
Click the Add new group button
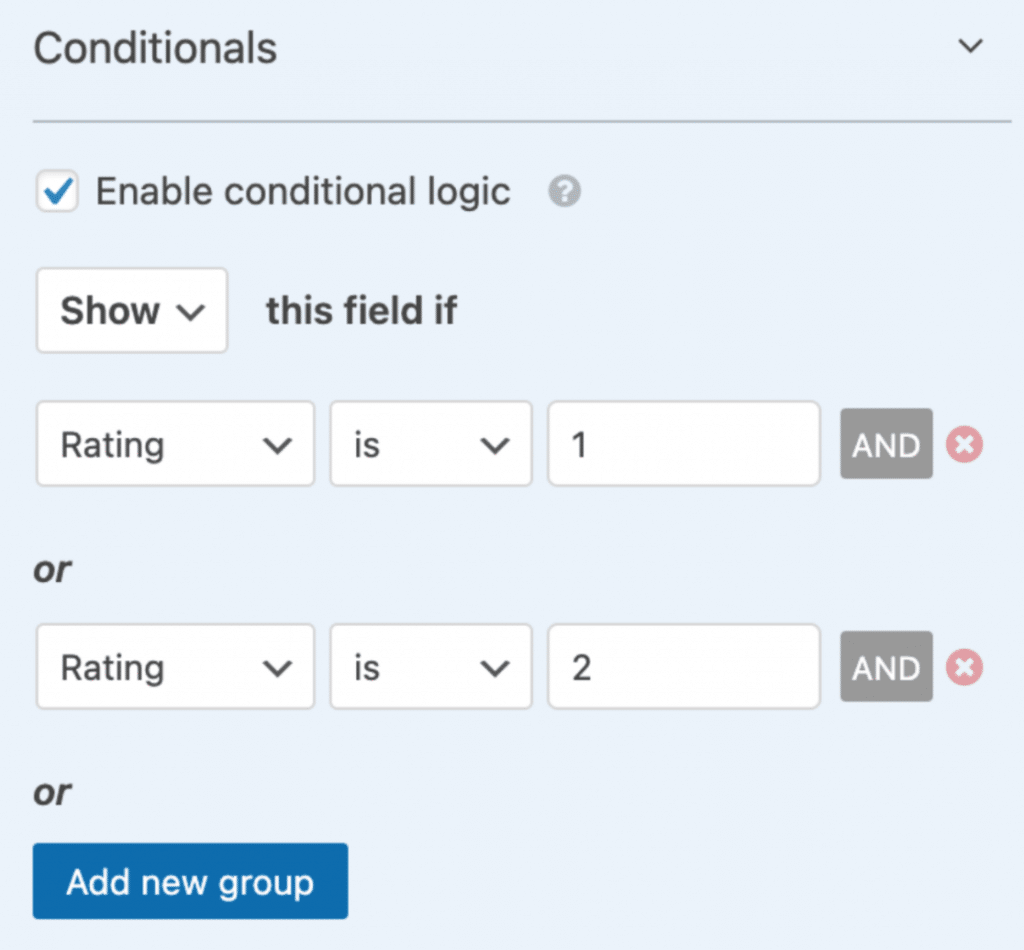190,881
